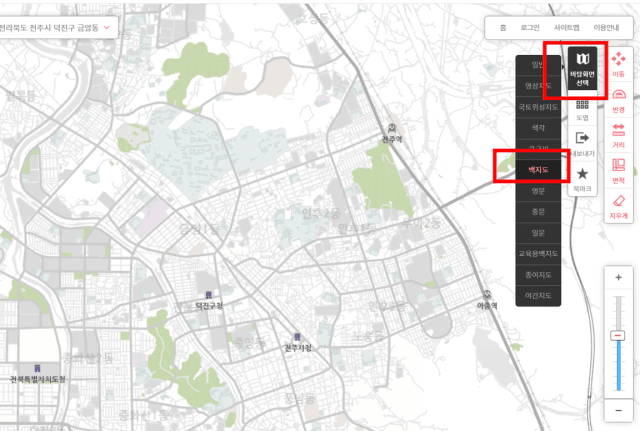Zoom out with the minus button
The image size is (640, 431).
[618, 410]
